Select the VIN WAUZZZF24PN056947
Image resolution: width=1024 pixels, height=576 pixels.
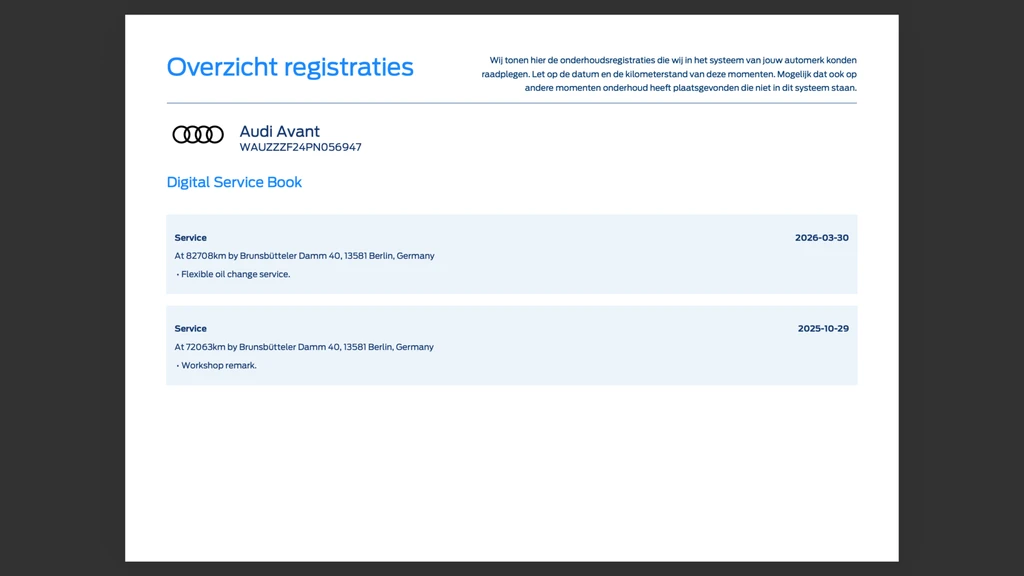pyautogui.click(x=300, y=148)
